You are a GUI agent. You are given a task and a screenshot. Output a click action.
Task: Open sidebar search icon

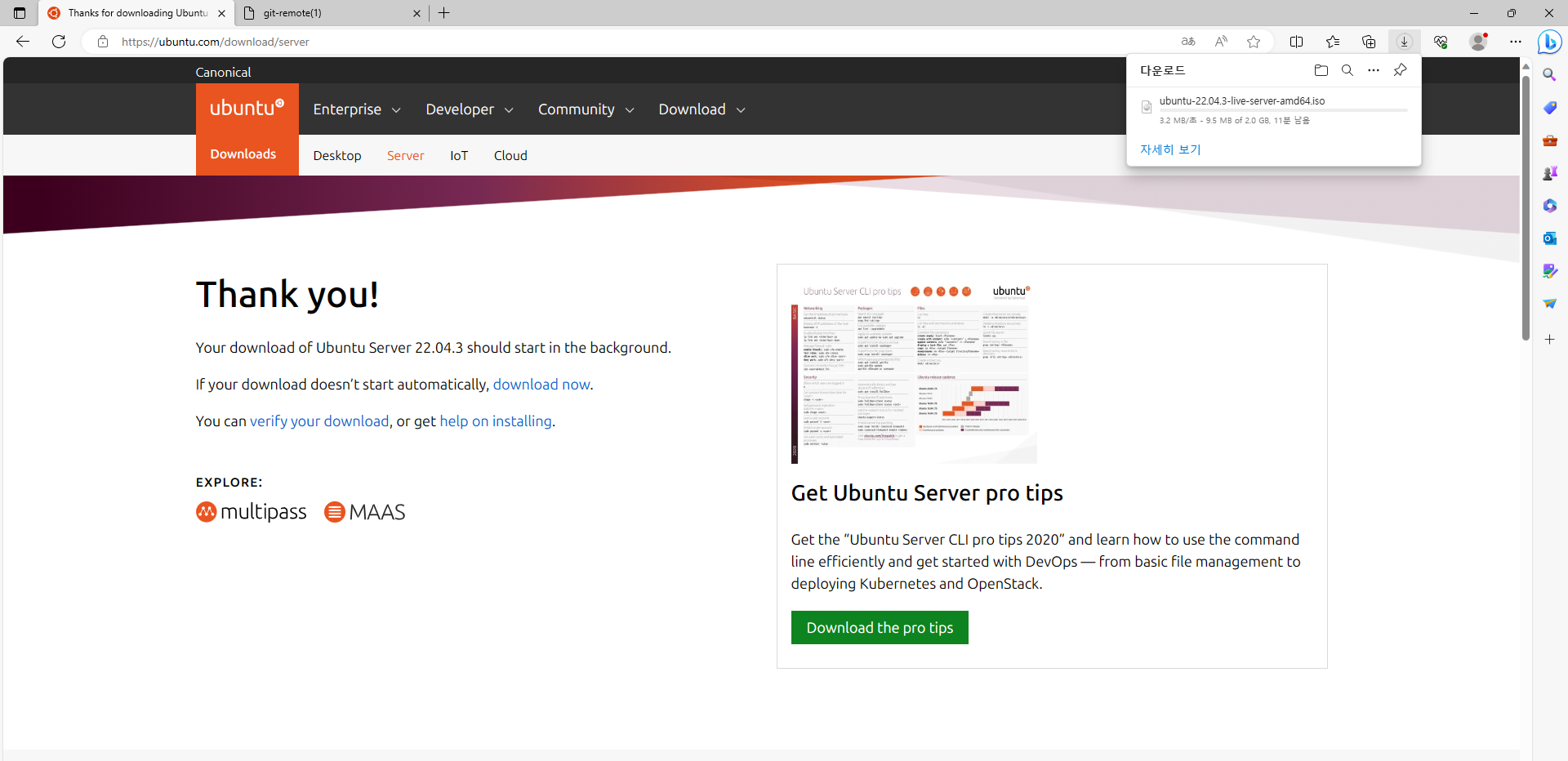point(1549,74)
